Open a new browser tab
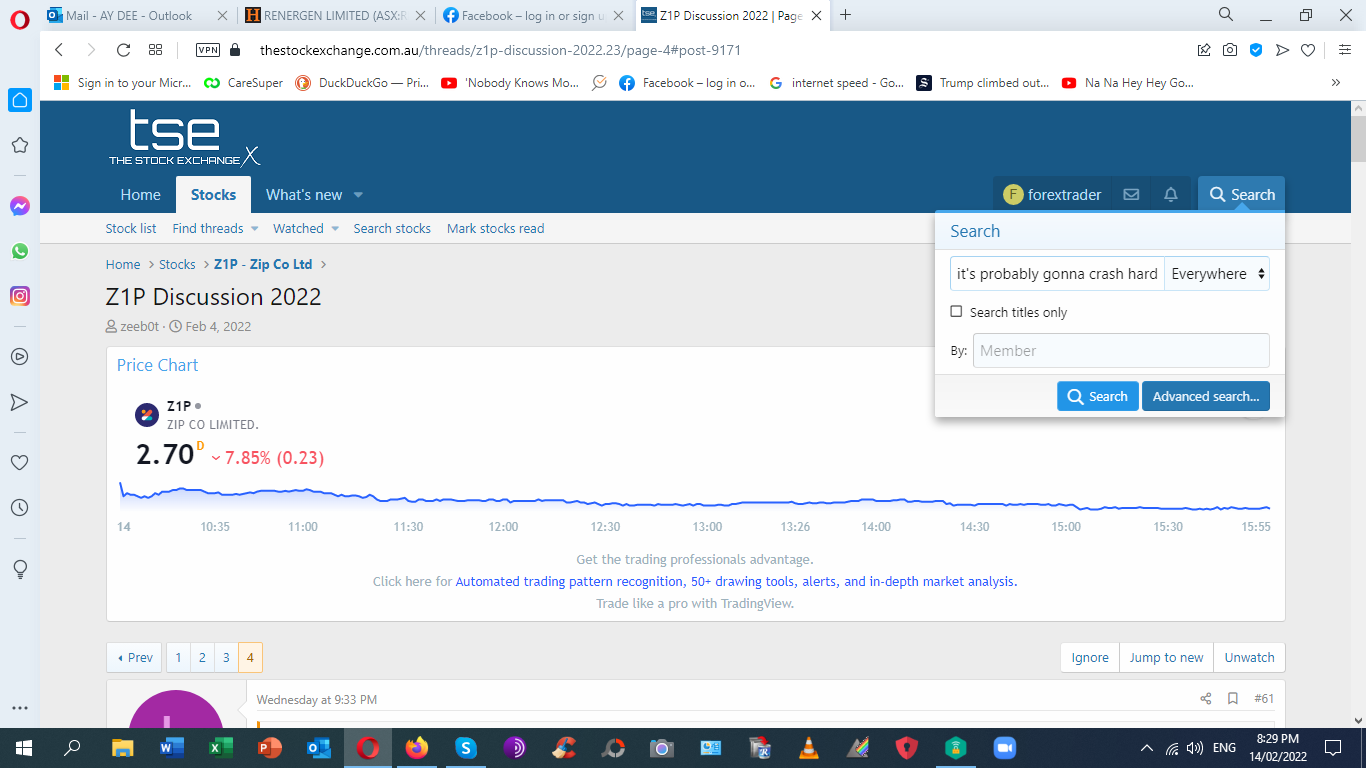This screenshot has width=1366, height=768. 846,15
